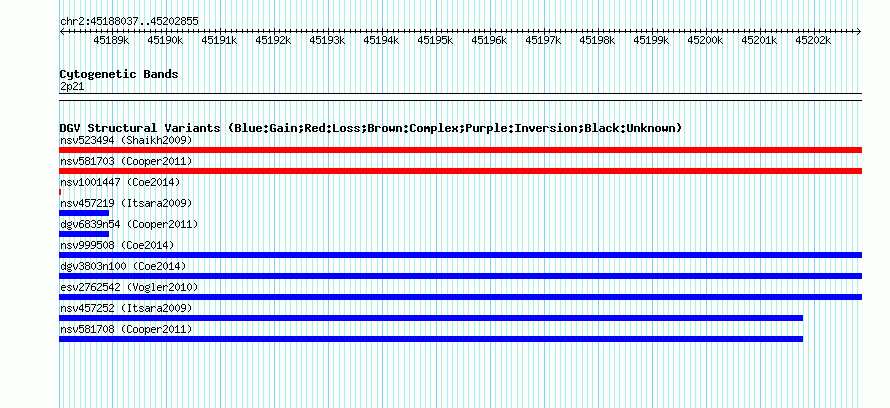Click the 45199k ruler tick label
The image size is (890, 408).
(652, 40)
